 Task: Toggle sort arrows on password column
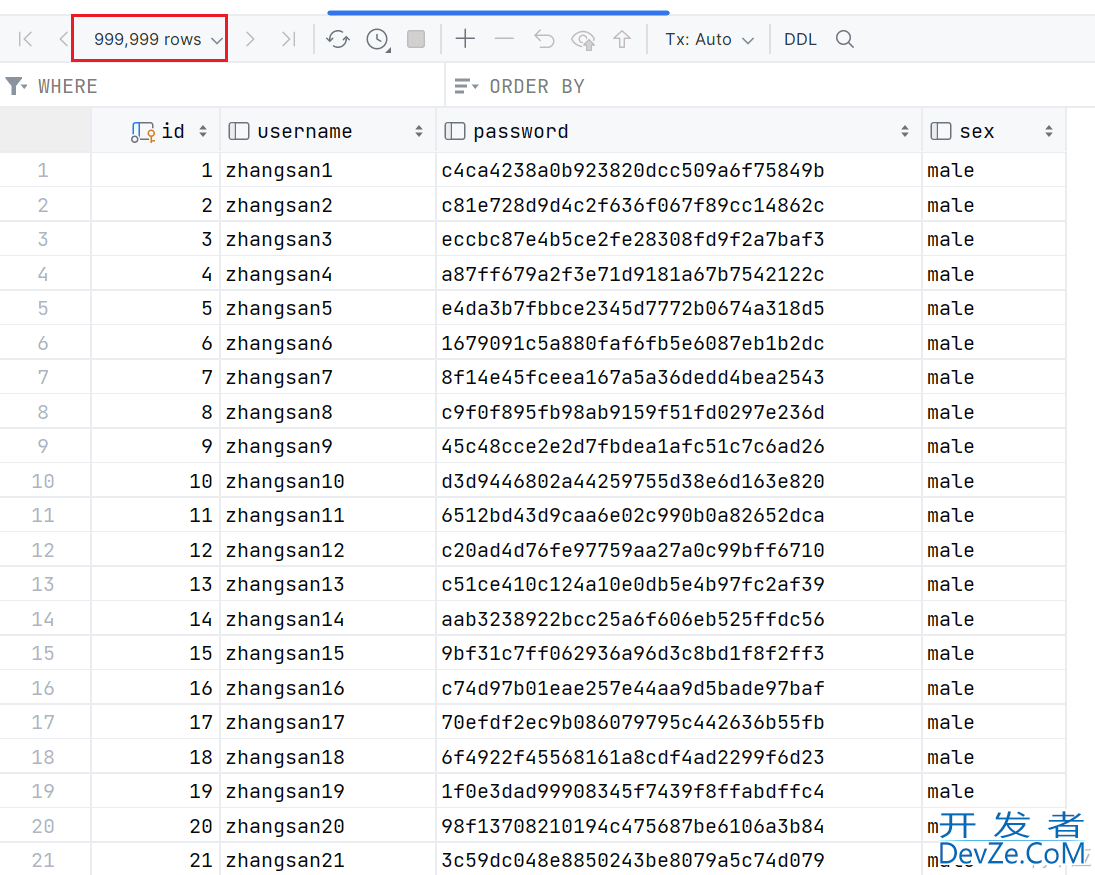pyautogui.click(x=905, y=131)
